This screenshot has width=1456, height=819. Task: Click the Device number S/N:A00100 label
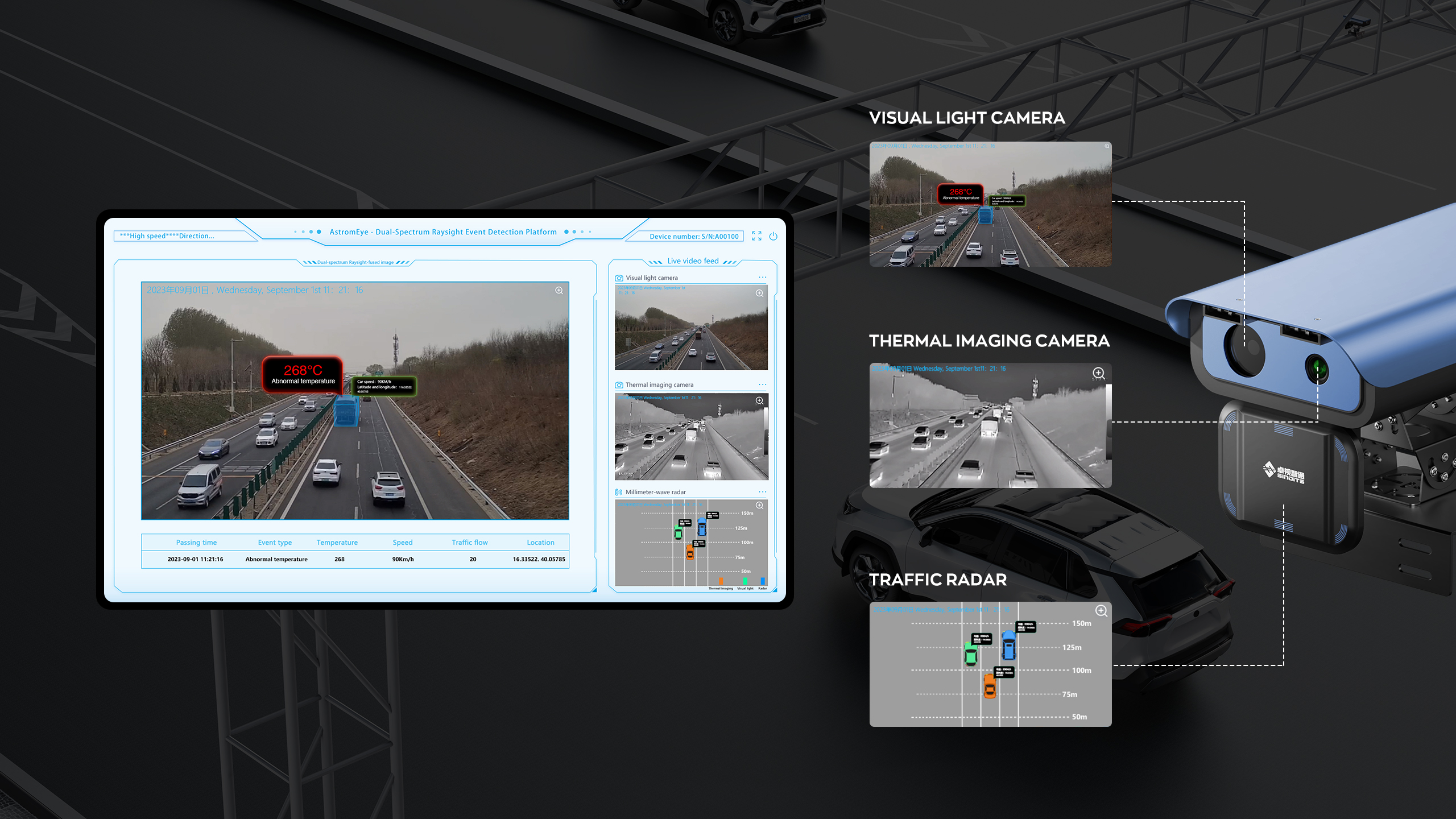[x=693, y=237]
